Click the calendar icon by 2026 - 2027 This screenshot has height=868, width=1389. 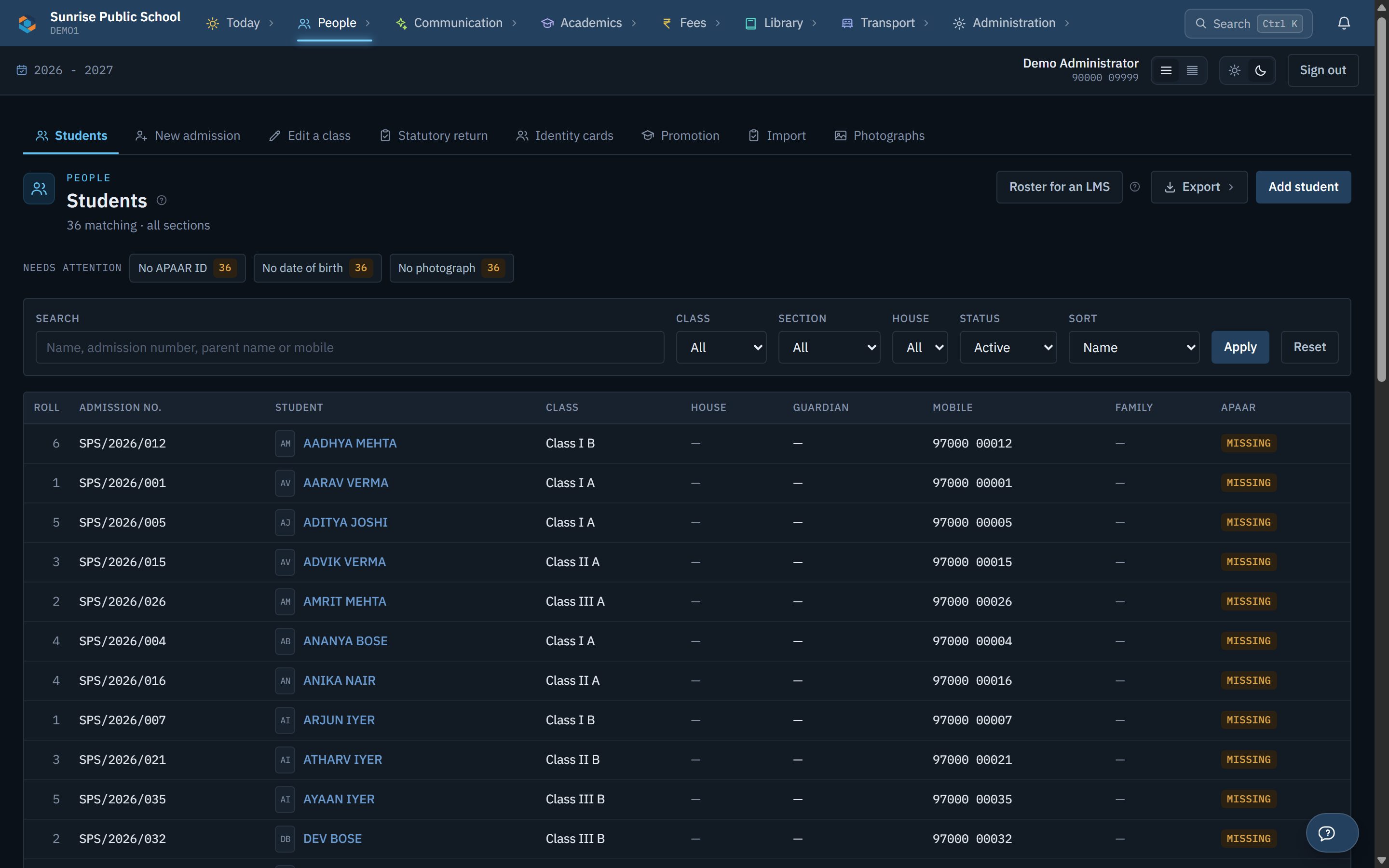(22, 70)
